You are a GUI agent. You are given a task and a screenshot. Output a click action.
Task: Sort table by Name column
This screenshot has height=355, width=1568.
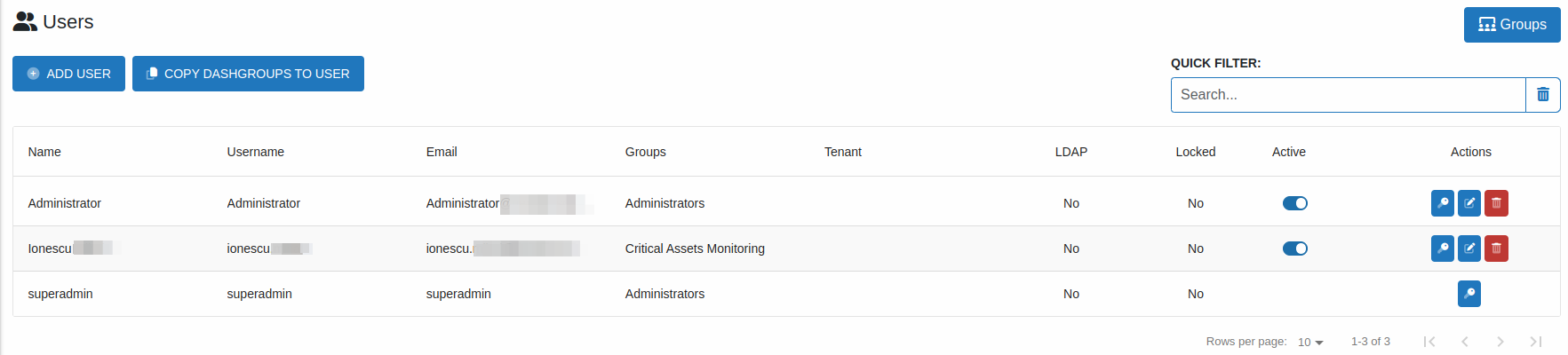point(44,152)
